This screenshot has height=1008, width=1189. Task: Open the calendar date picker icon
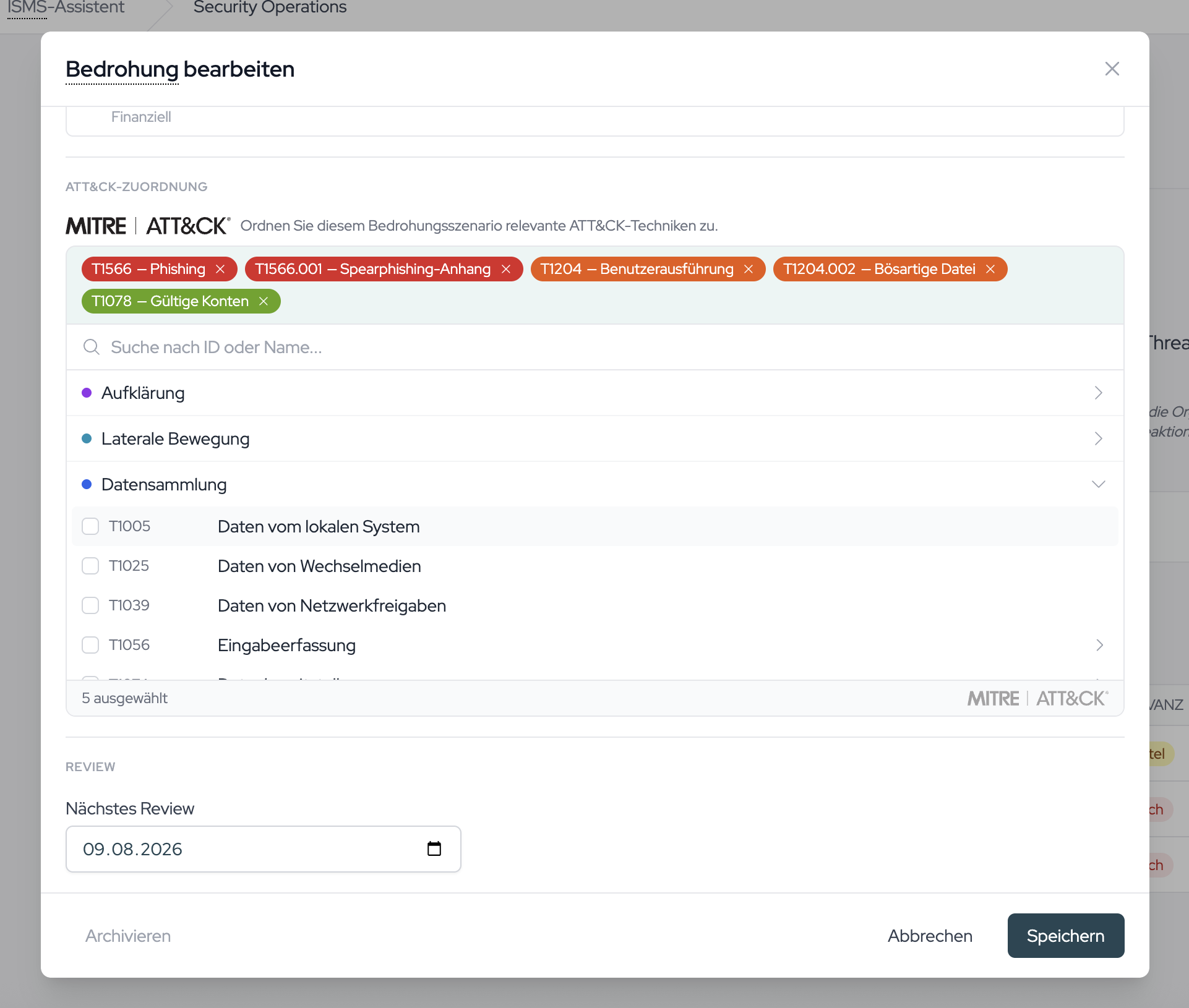point(434,848)
